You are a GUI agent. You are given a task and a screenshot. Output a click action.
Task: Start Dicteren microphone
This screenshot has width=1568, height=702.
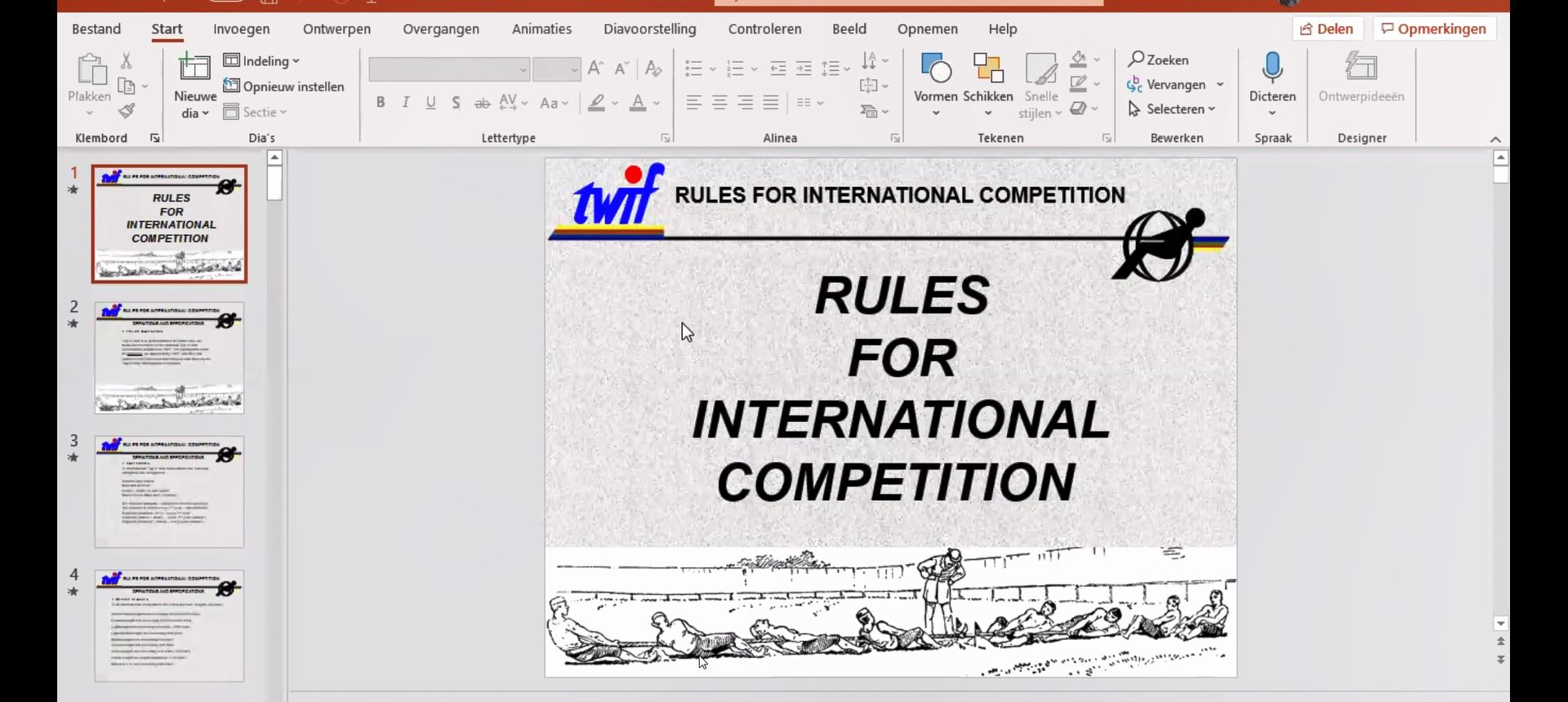click(x=1272, y=69)
